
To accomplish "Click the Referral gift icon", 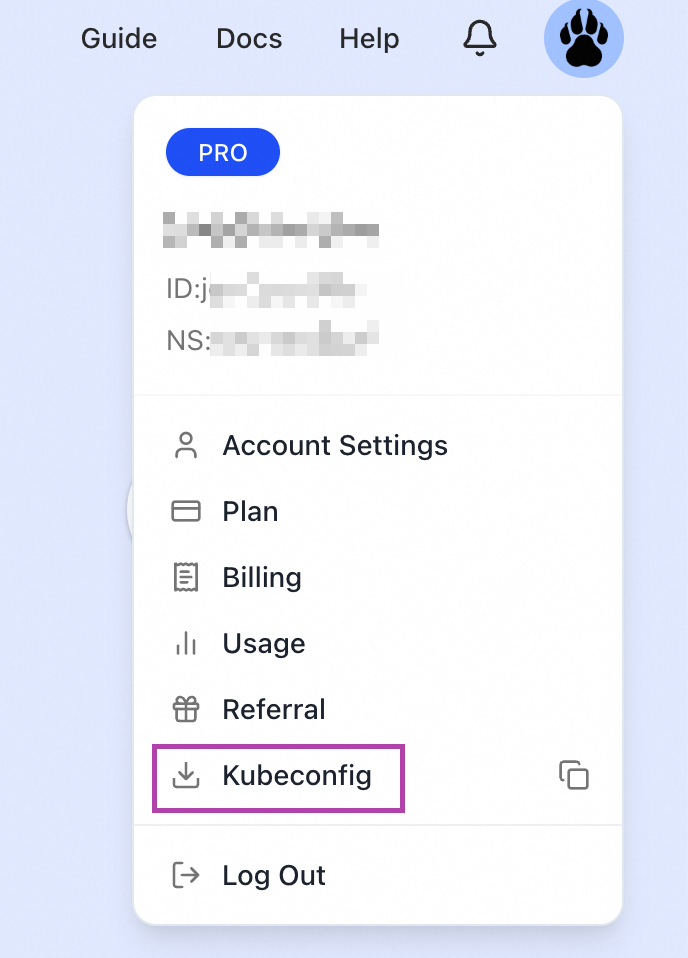I will click(186, 709).
